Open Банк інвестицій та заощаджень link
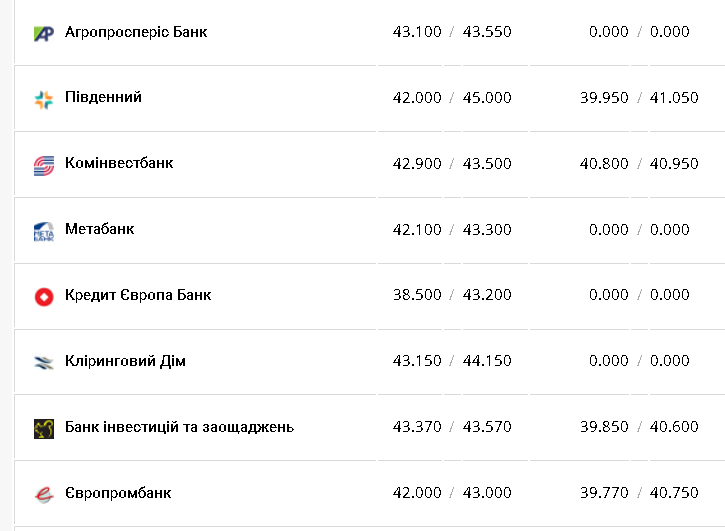This screenshot has width=725, height=531. (179, 427)
